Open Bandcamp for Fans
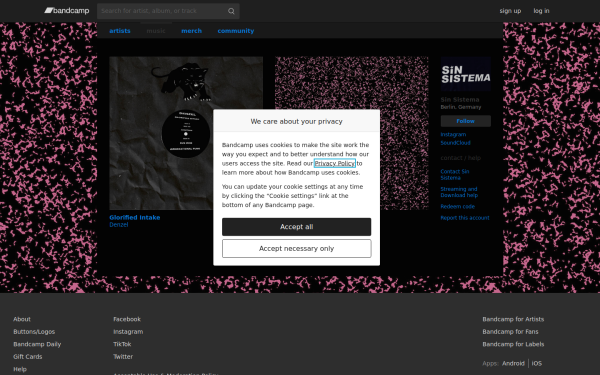 [510, 332]
